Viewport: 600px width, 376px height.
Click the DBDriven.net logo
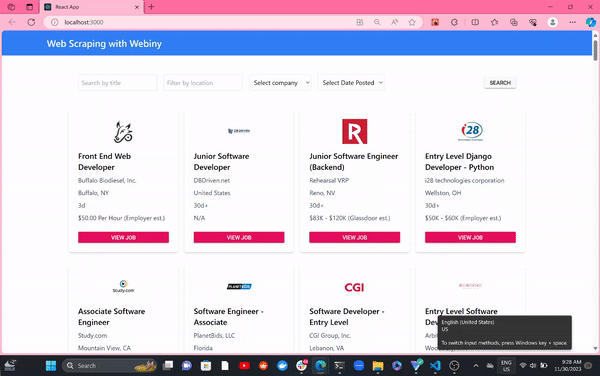[239, 131]
